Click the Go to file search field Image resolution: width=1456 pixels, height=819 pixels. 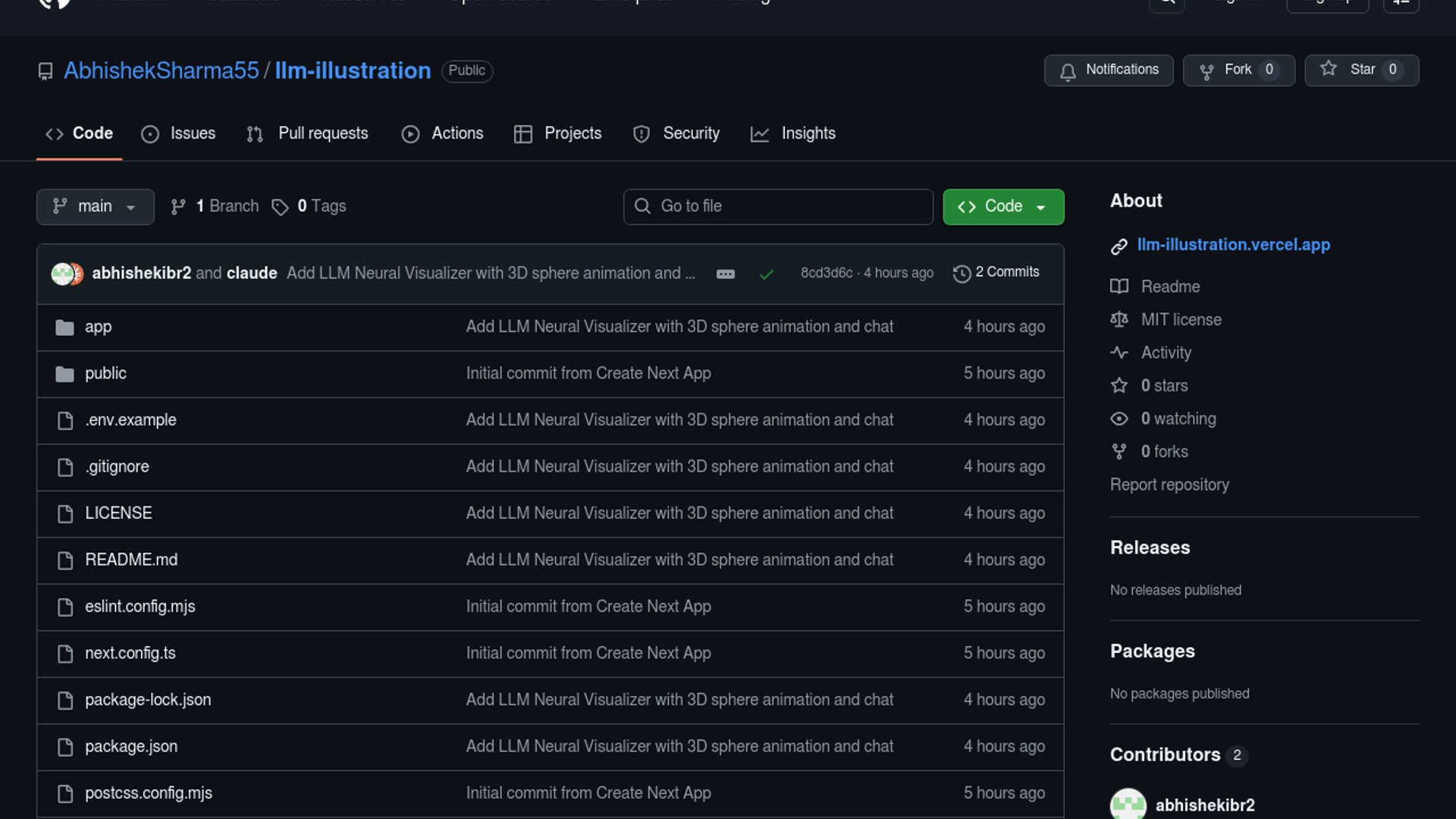(x=778, y=206)
